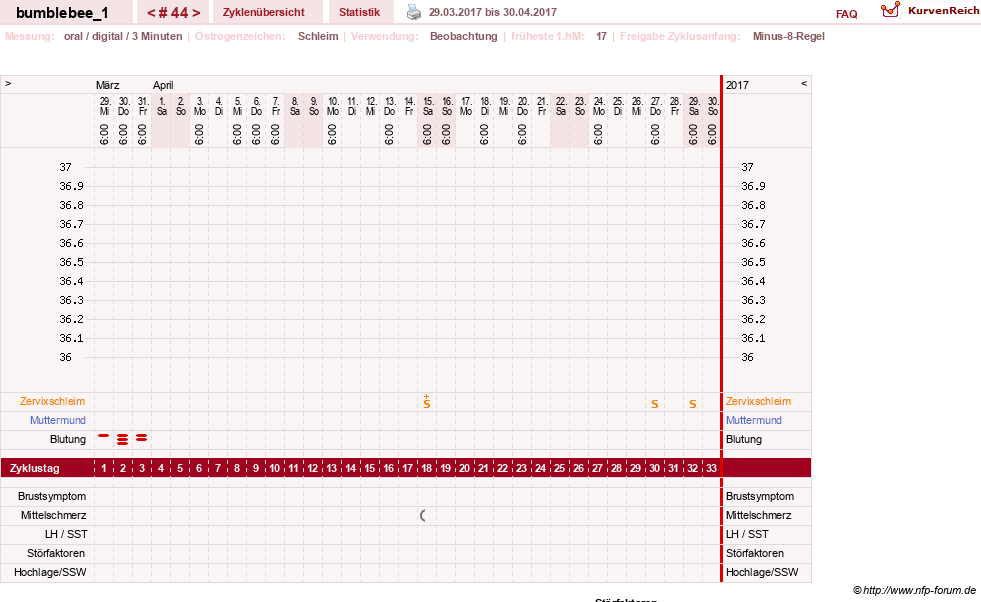Click the Minus-8-Regel setting value
This screenshot has width=981, height=602.
pos(788,36)
